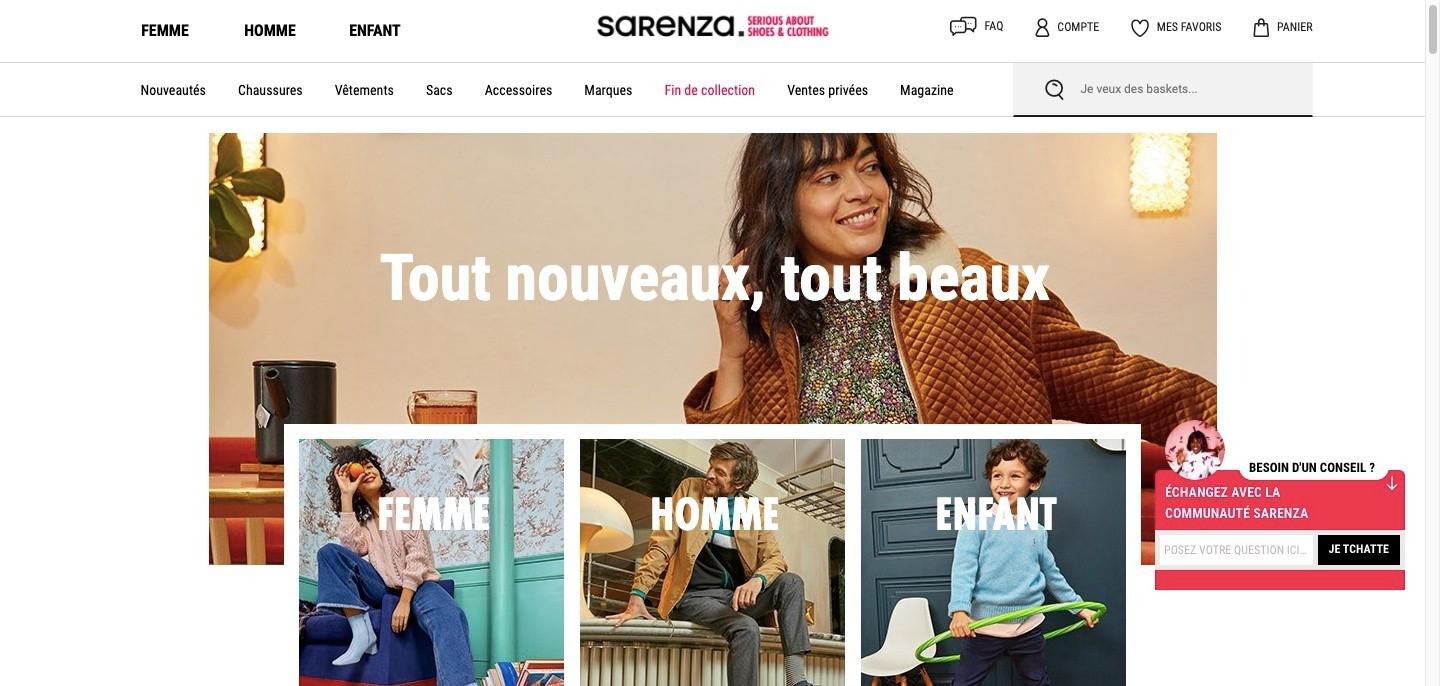Select the HOMME top tab
The height and width of the screenshot is (686, 1440).
270,30
